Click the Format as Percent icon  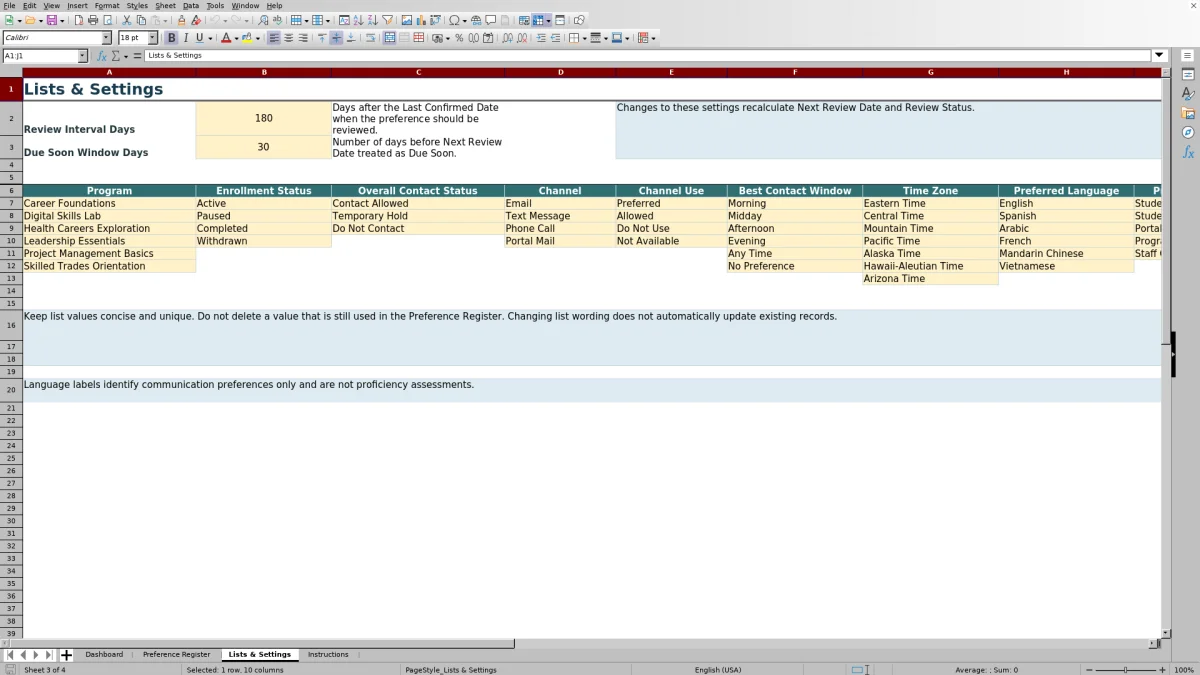point(459,38)
